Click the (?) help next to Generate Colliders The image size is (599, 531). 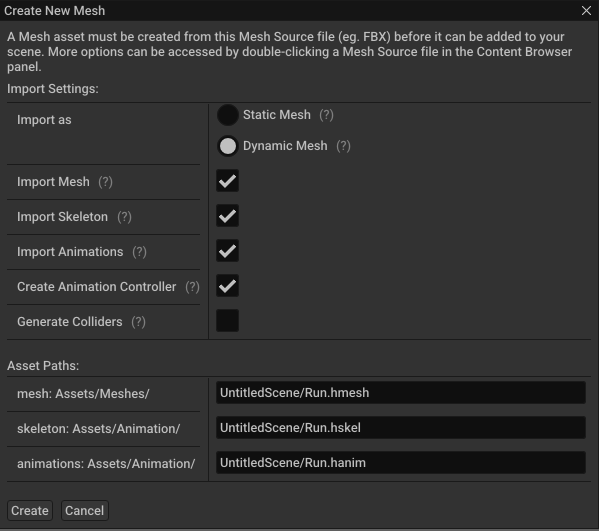point(139,322)
